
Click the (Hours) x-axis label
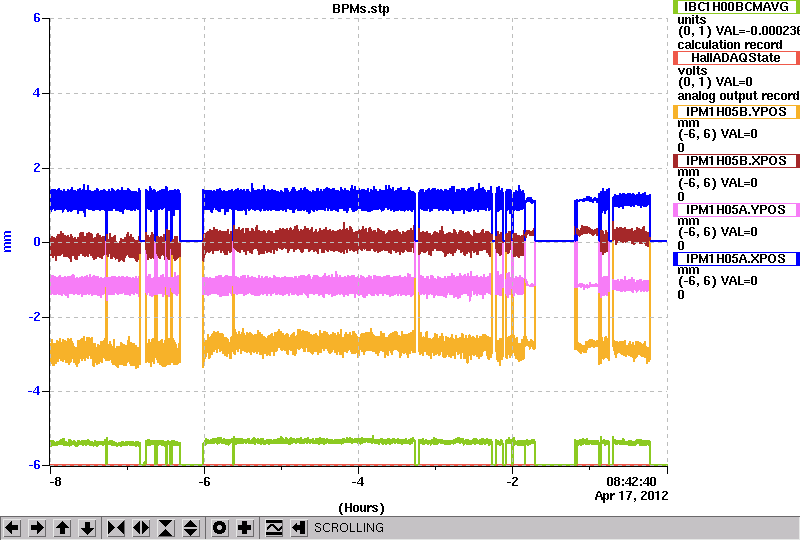[361, 508]
